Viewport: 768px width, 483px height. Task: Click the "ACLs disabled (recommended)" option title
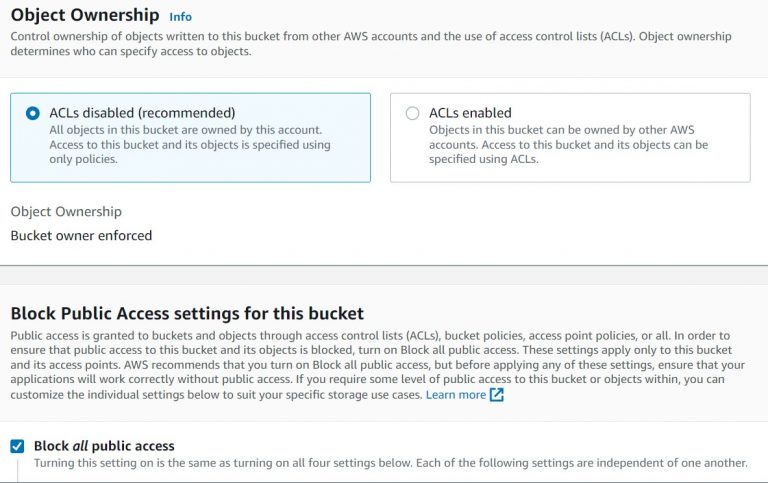click(x=142, y=113)
